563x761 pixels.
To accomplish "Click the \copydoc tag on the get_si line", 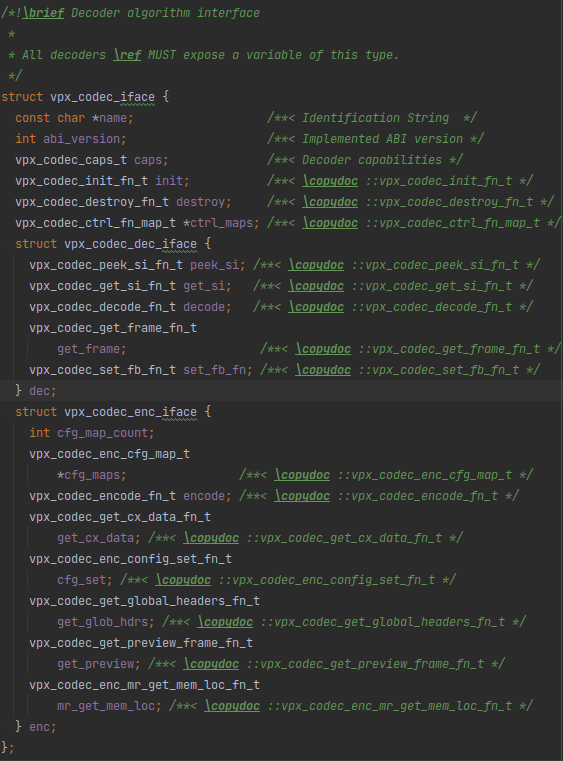I will [x=316, y=286].
